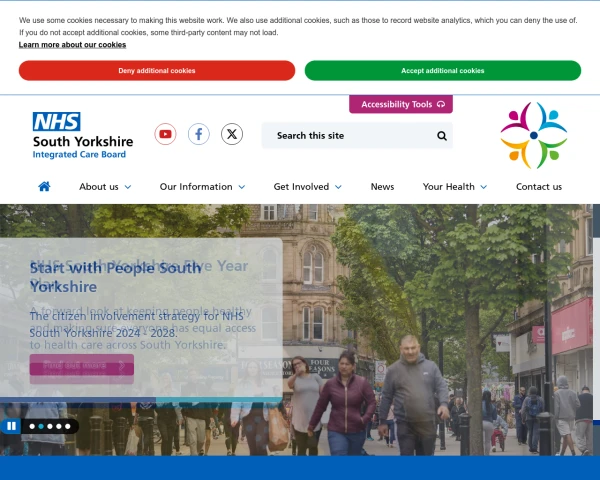Expand the About us dropdown menu

105,187
